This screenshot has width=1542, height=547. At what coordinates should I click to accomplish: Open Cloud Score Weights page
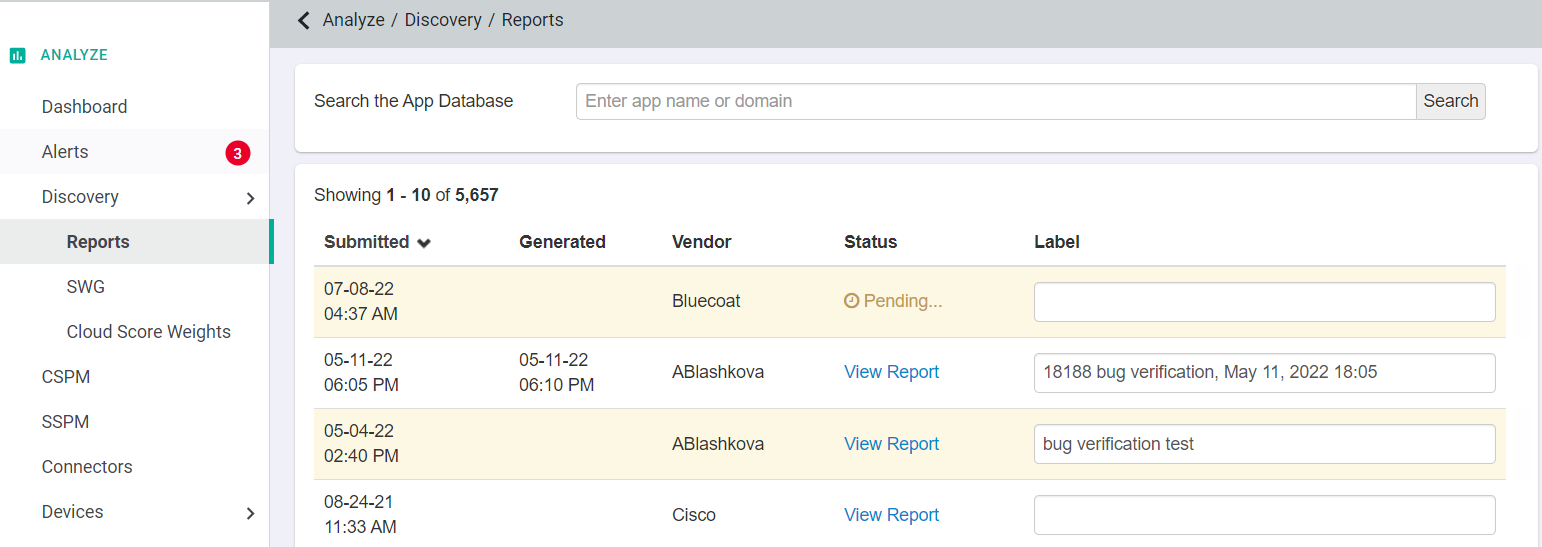pos(148,332)
